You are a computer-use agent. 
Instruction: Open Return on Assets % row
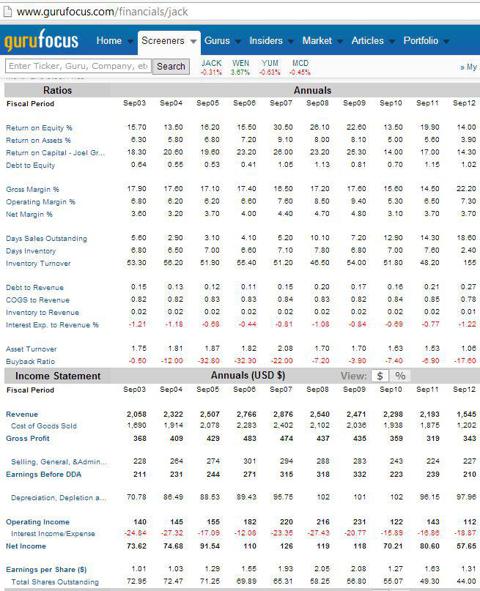click(38, 140)
